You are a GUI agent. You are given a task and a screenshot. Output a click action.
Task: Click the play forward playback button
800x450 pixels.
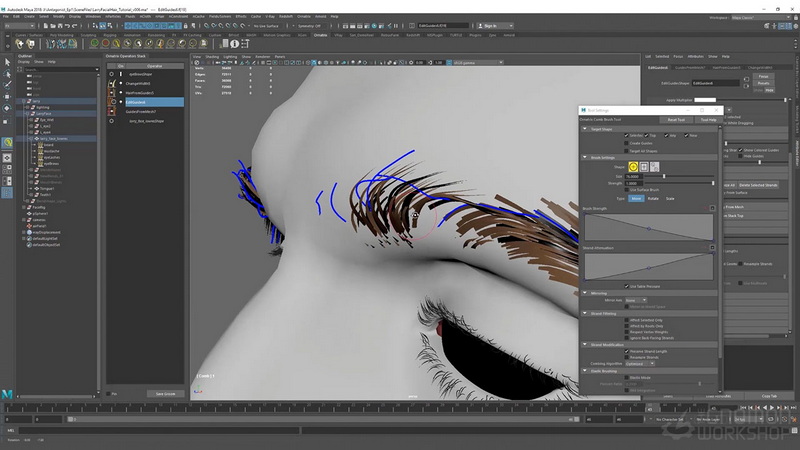click(x=771, y=408)
